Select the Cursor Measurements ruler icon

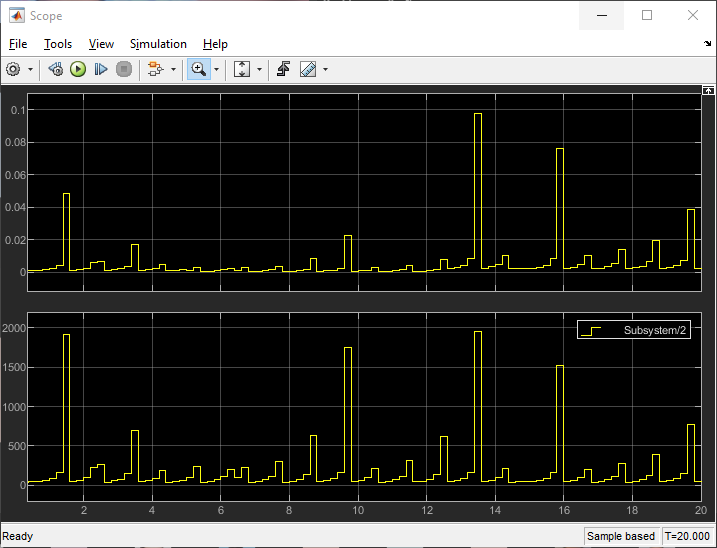point(308,70)
